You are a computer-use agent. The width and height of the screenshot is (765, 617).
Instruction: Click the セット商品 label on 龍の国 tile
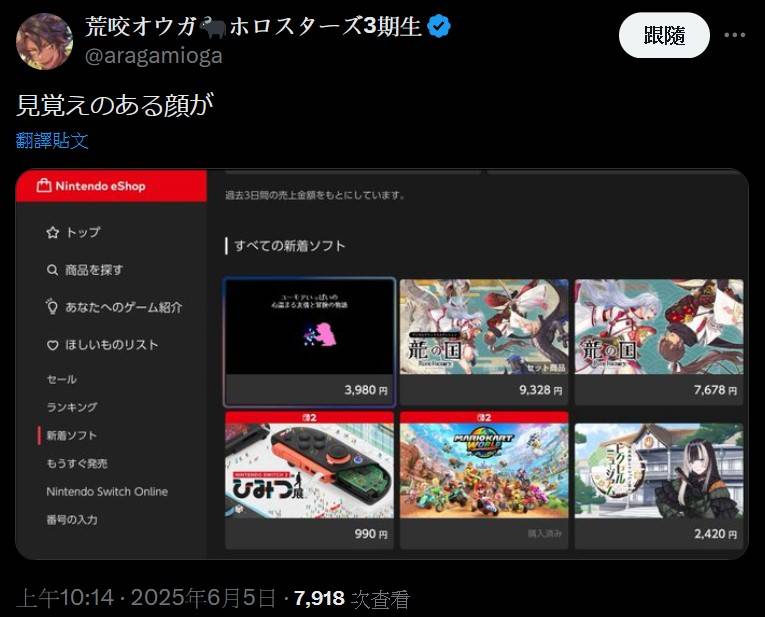click(545, 368)
